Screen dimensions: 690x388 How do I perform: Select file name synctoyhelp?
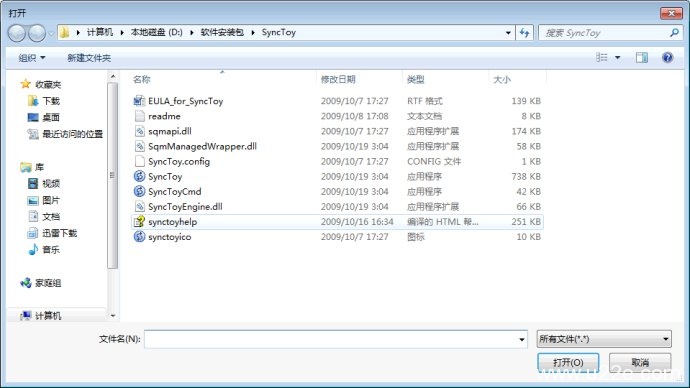coord(172,222)
